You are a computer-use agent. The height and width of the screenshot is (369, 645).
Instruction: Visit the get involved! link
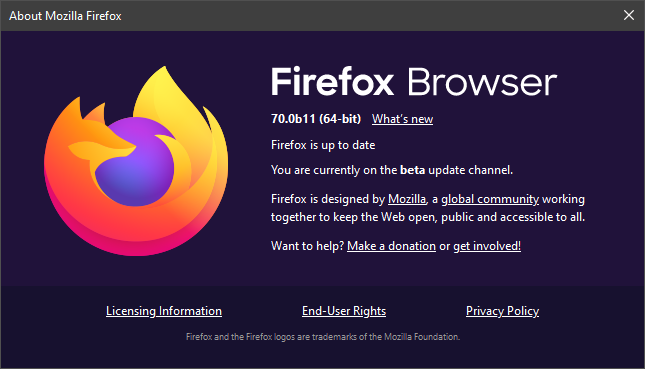pyautogui.click(x=487, y=246)
